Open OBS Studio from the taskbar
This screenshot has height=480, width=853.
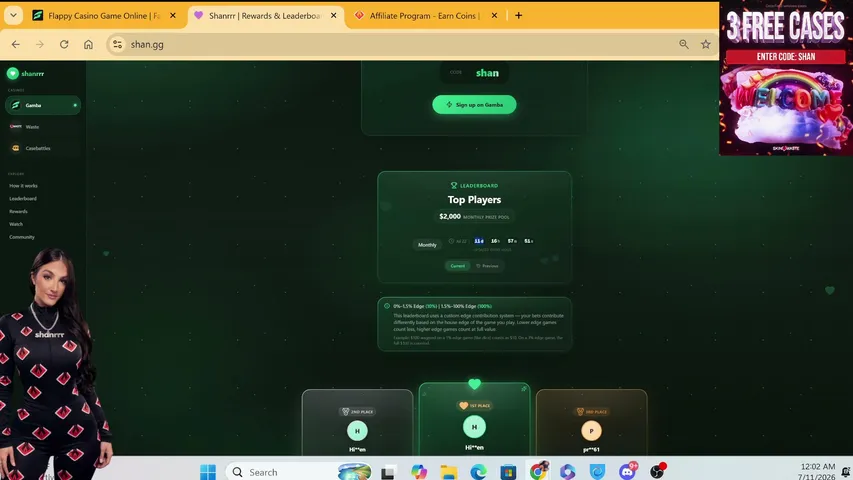(657, 471)
